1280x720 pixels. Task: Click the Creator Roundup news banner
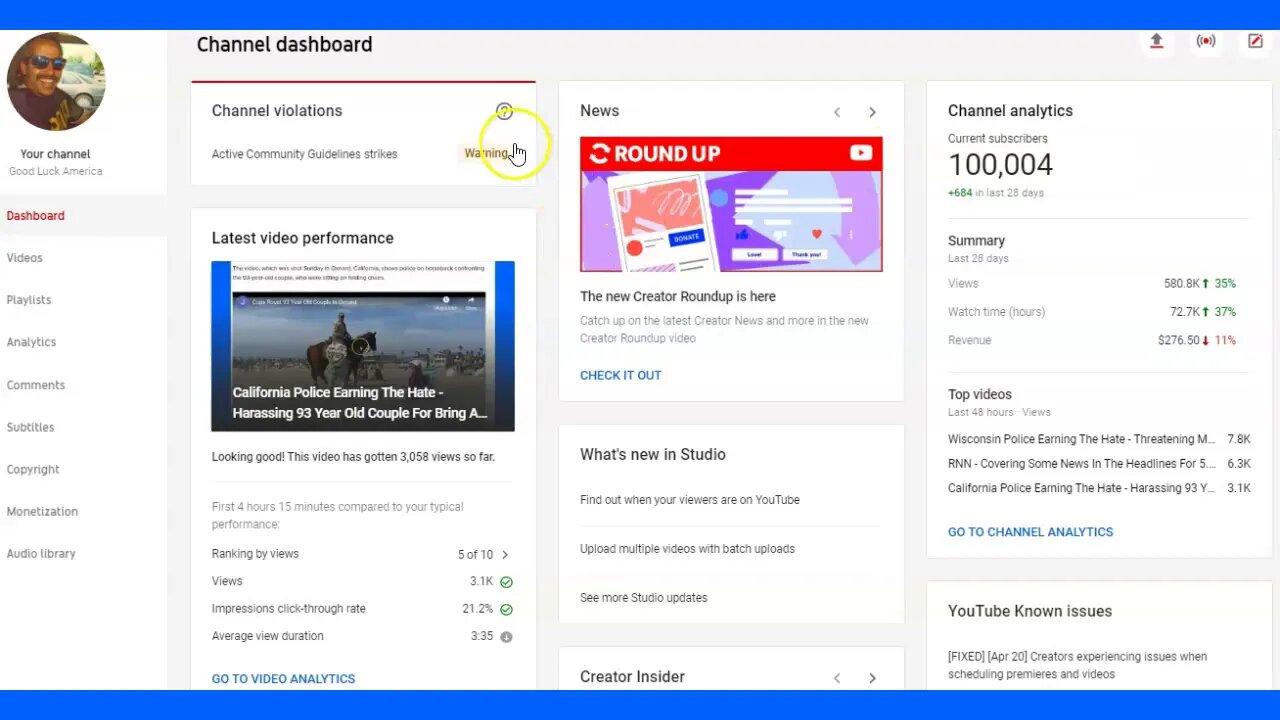(731, 204)
